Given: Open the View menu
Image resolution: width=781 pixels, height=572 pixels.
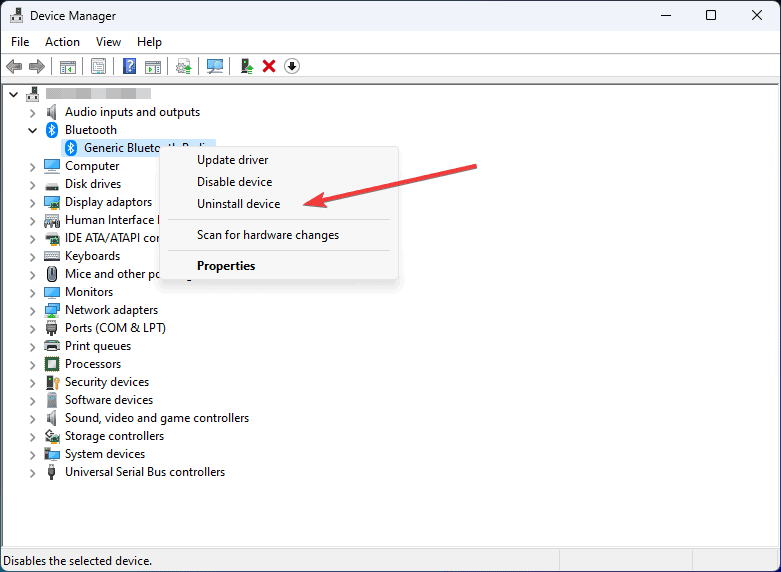Looking at the screenshot, I should (108, 42).
